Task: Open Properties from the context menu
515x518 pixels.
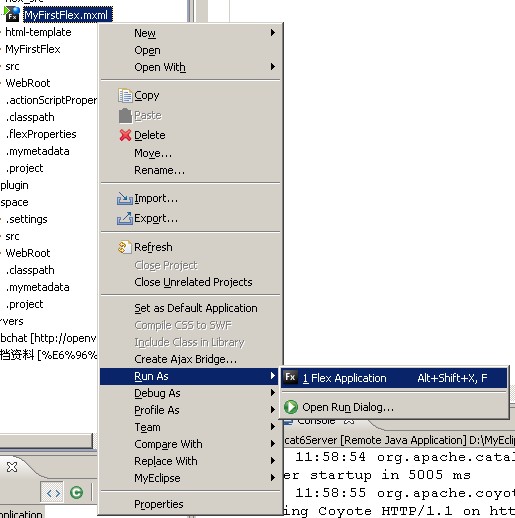Action: click(191, 504)
